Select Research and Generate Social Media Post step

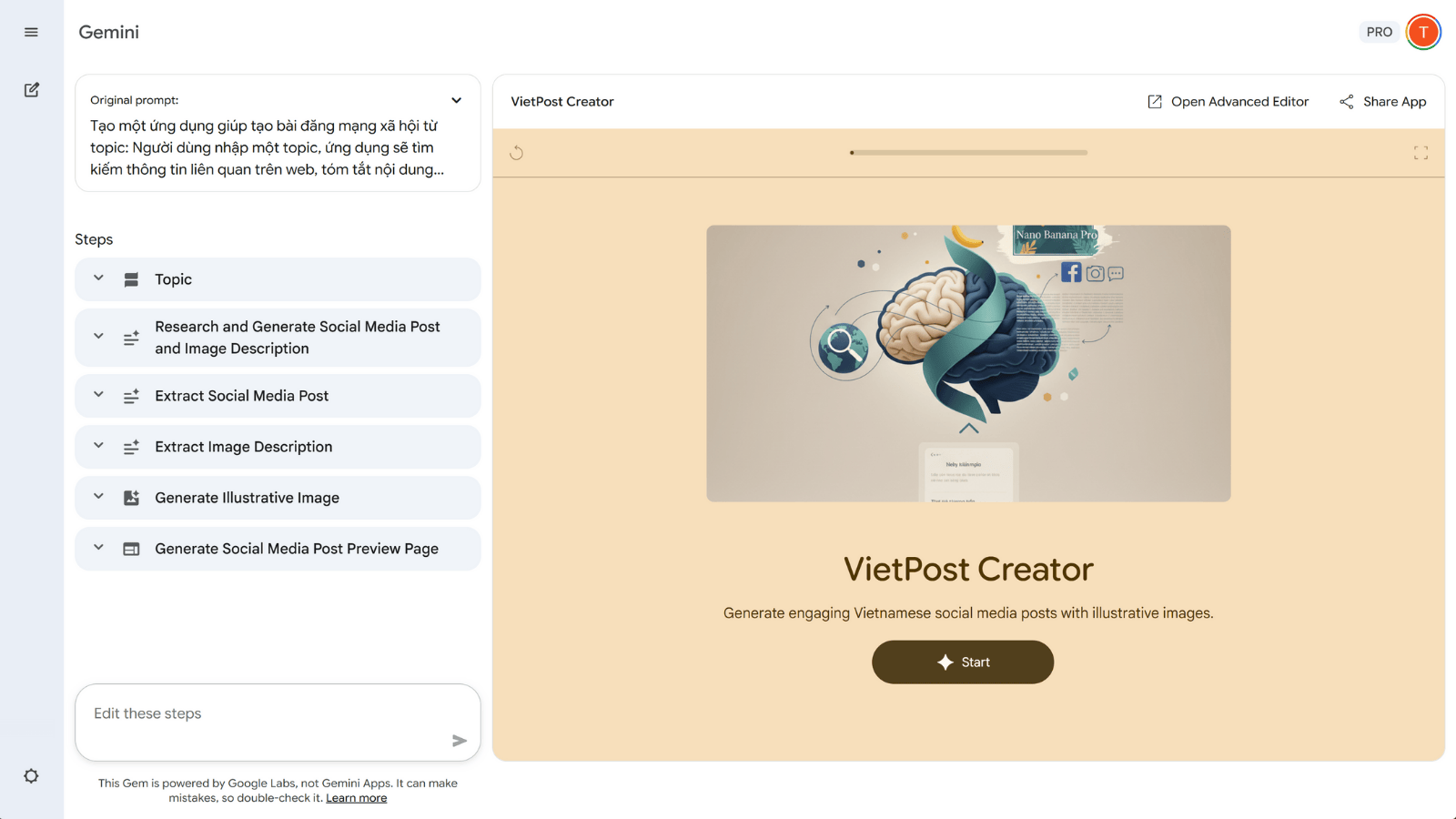pos(296,338)
